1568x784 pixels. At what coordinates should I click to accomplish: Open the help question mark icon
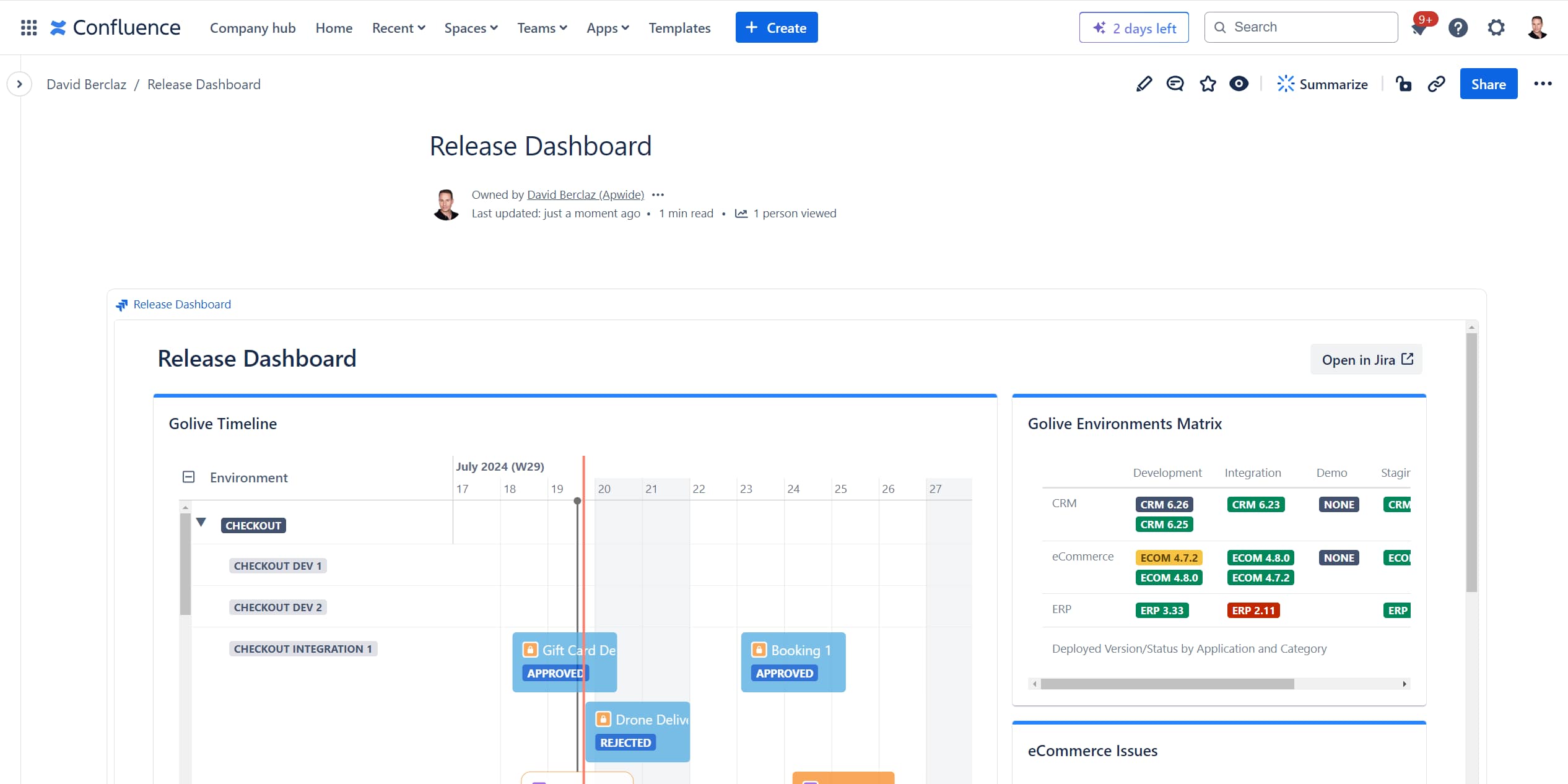point(1458,27)
